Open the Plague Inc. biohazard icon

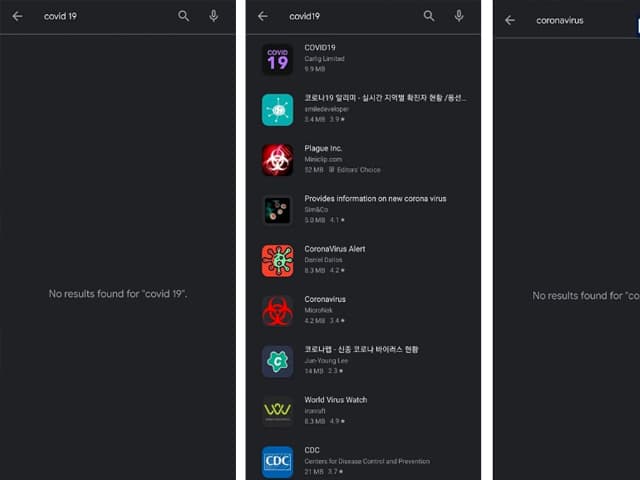tap(277, 159)
